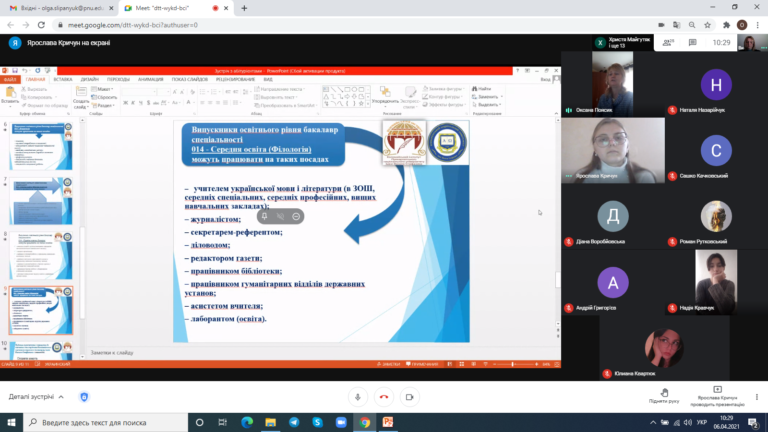Toggle the microphone in Meet controls

[x=358, y=397]
